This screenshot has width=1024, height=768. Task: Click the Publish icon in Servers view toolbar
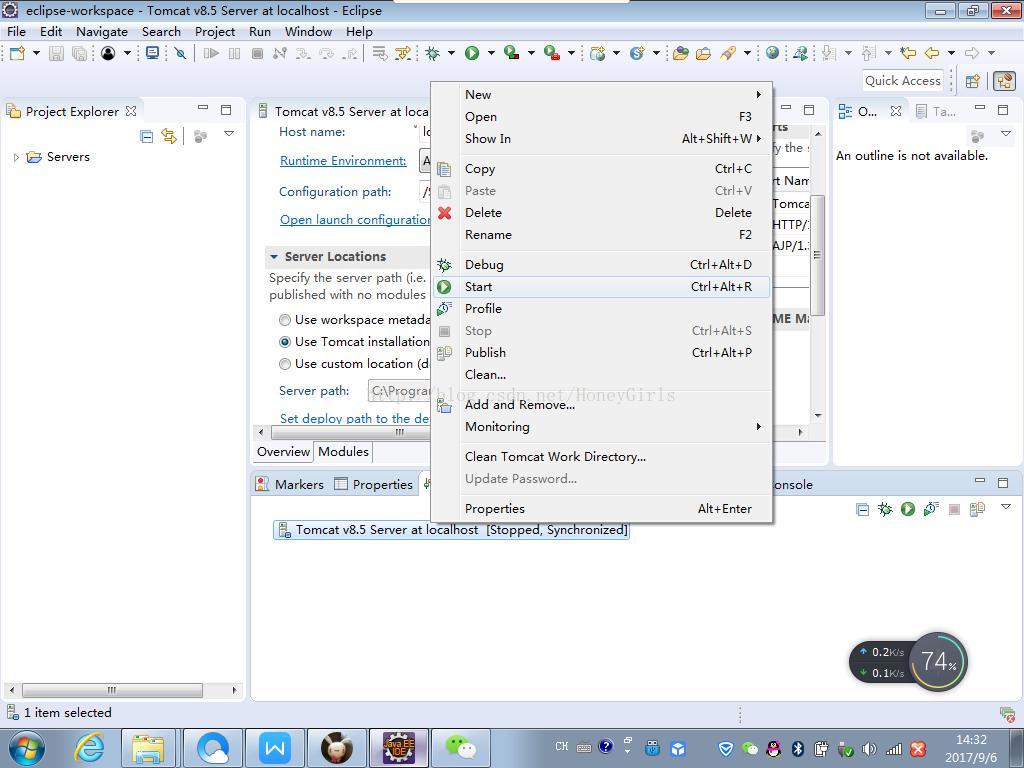[x=977, y=509]
